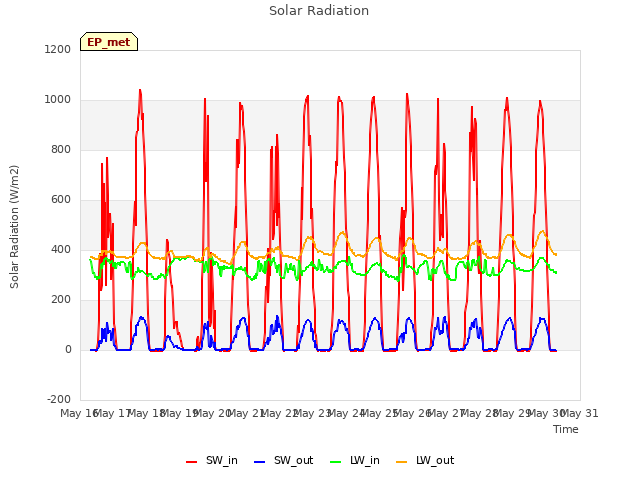The image size is (640, 480).
Task: Click the 200 y-axis tick label
Action: click(61, 300)
